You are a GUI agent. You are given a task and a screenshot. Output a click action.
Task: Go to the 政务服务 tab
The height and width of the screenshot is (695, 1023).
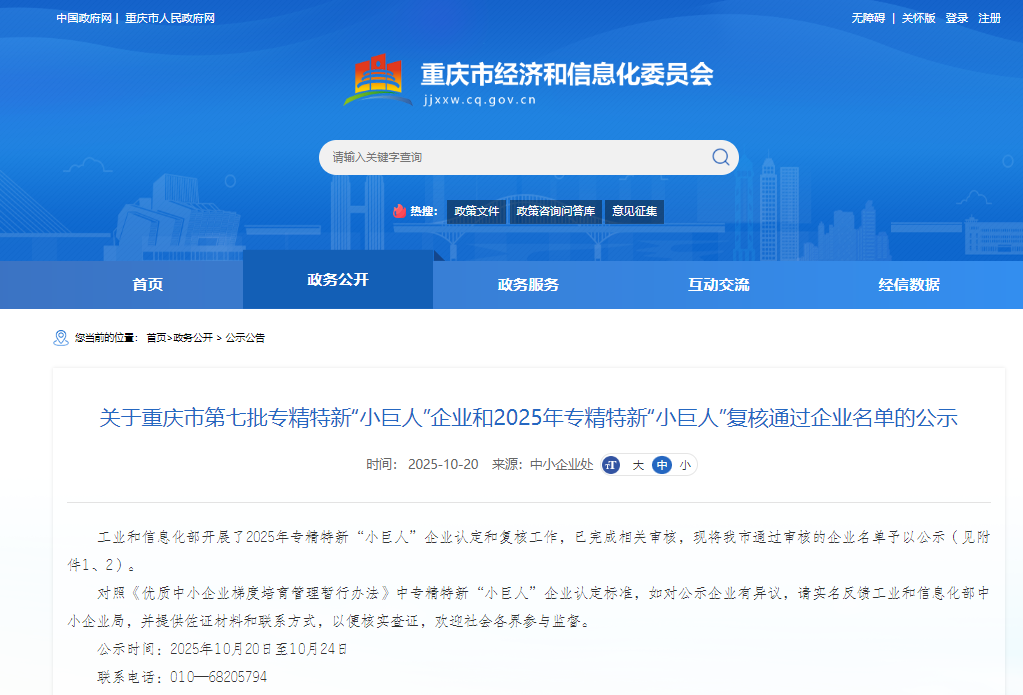528,285
